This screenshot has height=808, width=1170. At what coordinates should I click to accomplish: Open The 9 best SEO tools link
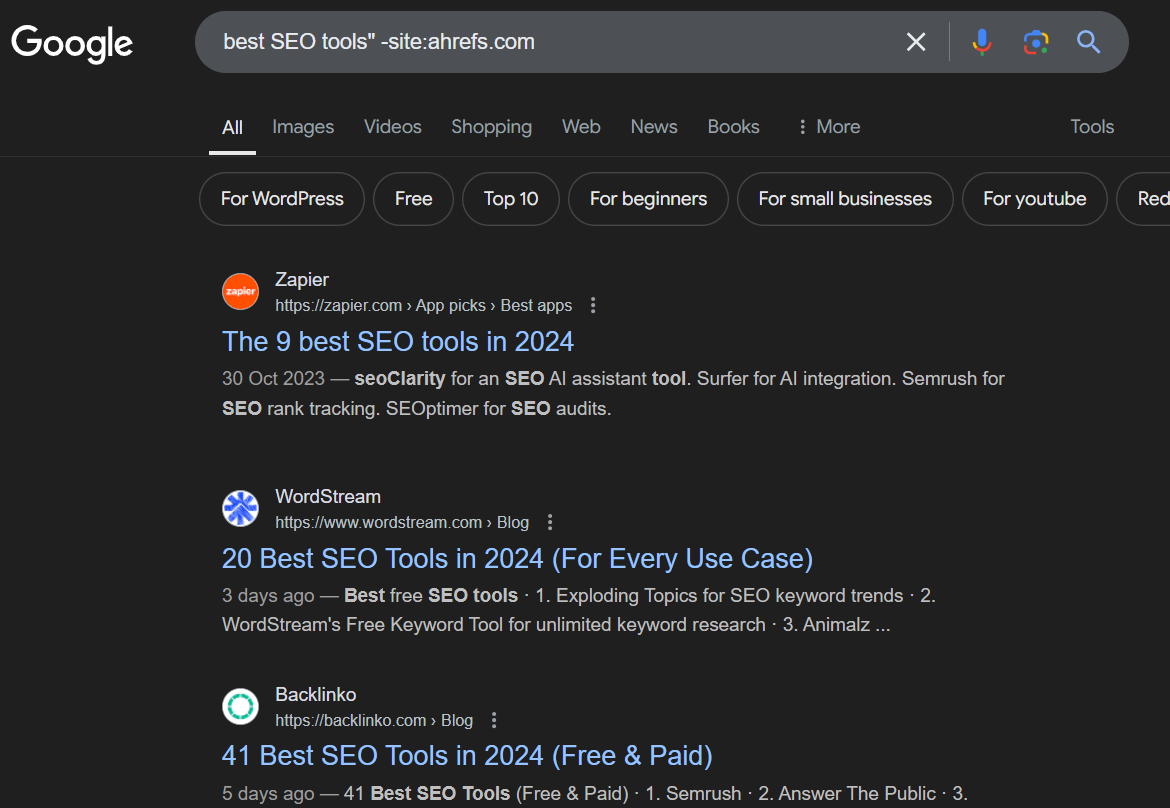398,342
